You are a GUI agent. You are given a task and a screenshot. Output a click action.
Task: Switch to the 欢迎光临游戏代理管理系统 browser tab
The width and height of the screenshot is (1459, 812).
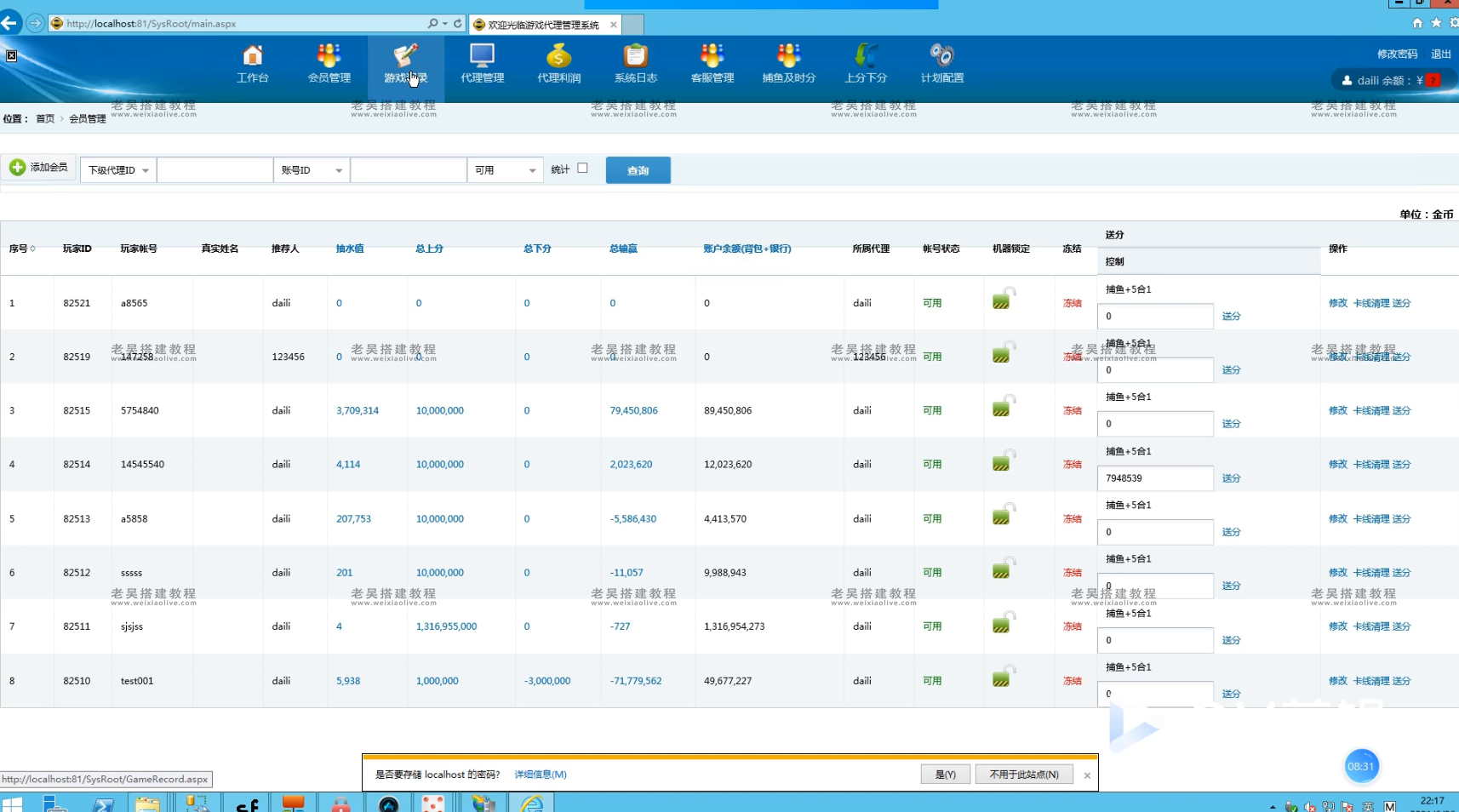tap(543, 25)
